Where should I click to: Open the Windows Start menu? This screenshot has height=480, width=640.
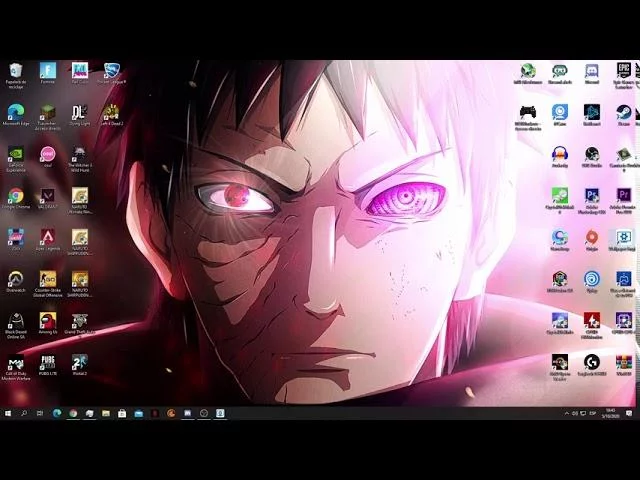pyautogui.click(x=8, y=413)
